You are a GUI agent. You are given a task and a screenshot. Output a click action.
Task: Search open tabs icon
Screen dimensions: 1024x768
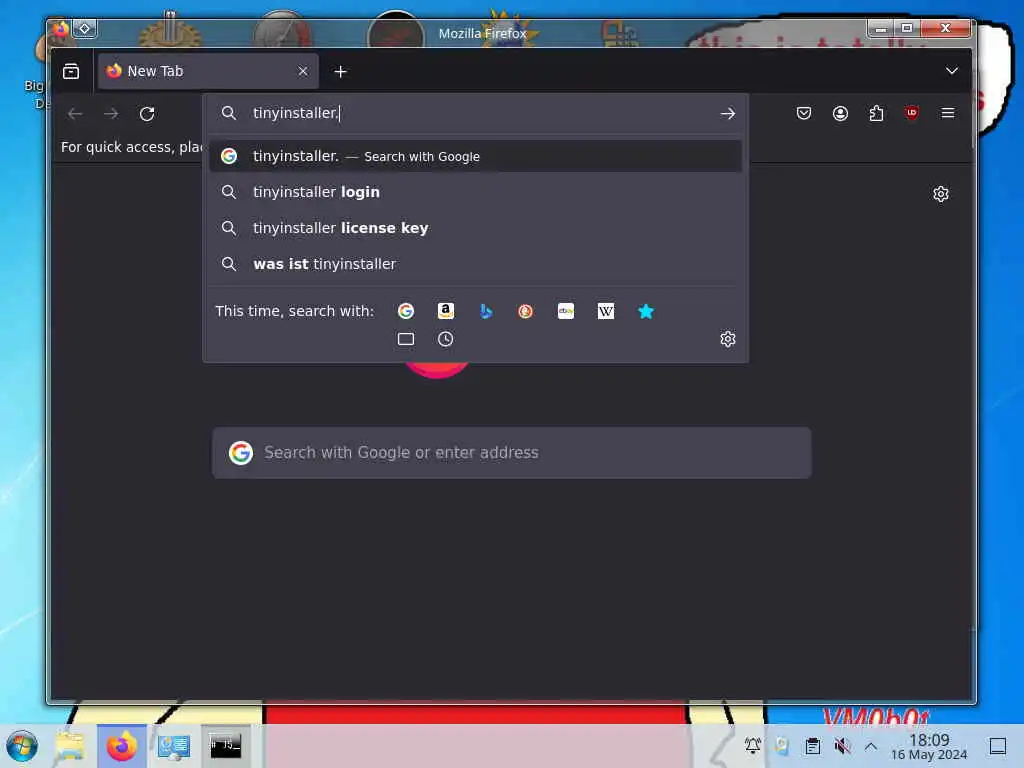click(x=406, y=339)
